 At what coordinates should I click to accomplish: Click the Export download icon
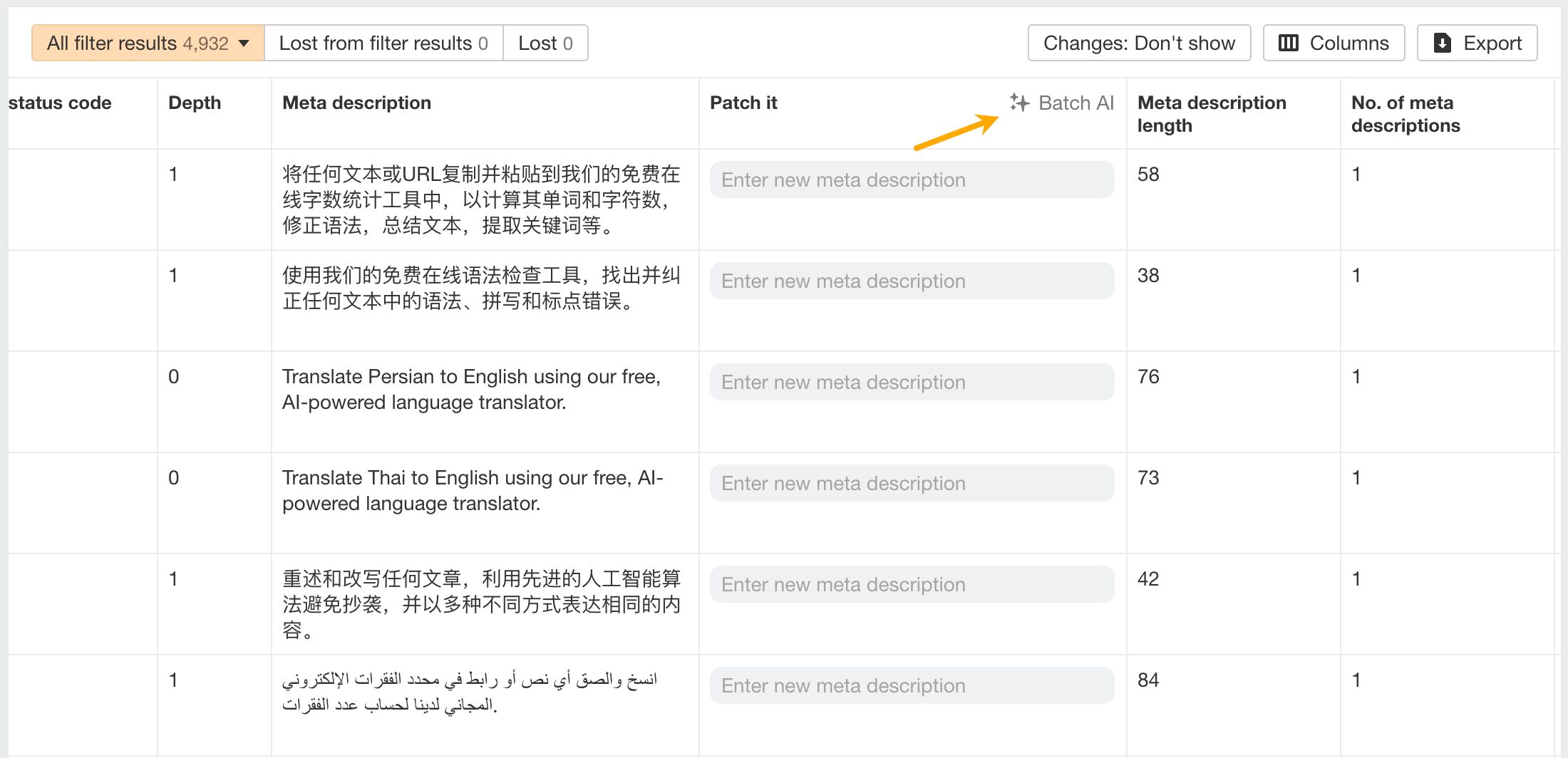coord(1442,43)
